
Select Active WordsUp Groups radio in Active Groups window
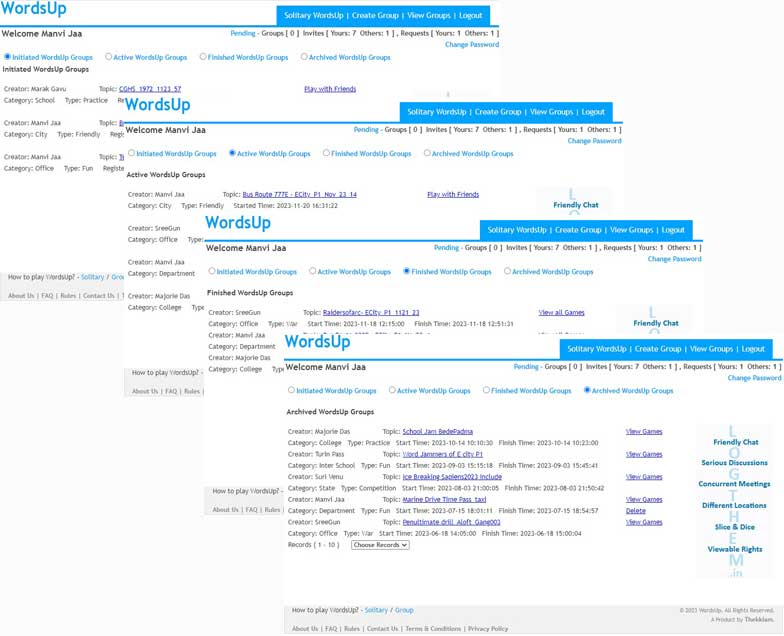coord(232,153)
